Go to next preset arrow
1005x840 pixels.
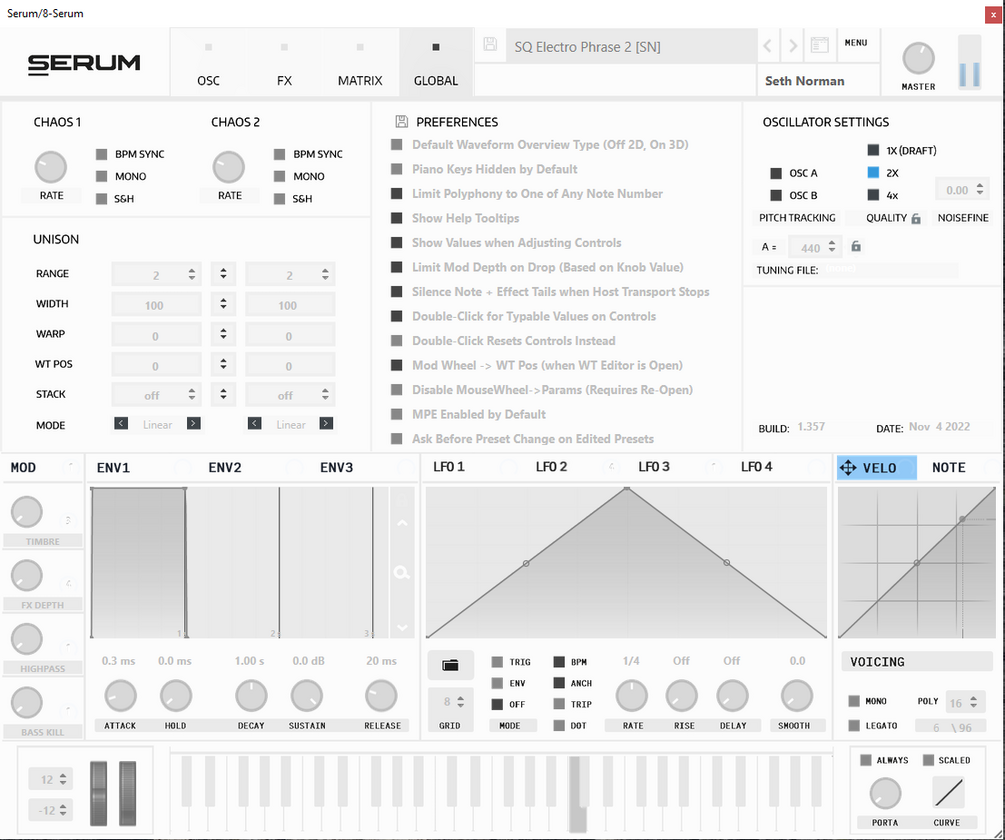[793, 46]
